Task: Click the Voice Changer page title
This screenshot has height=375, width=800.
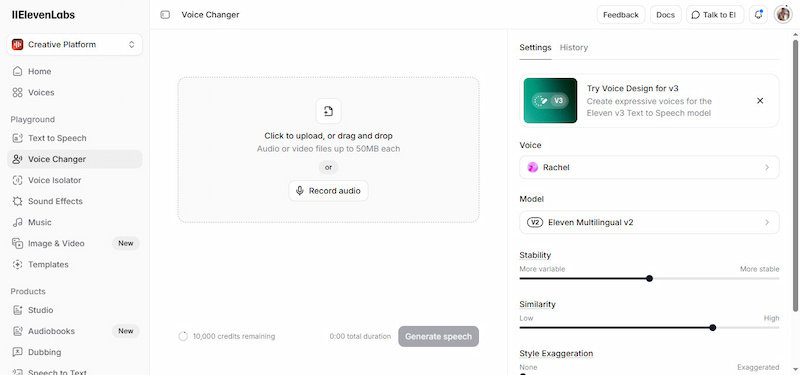Action: click(x=210, y=15)
